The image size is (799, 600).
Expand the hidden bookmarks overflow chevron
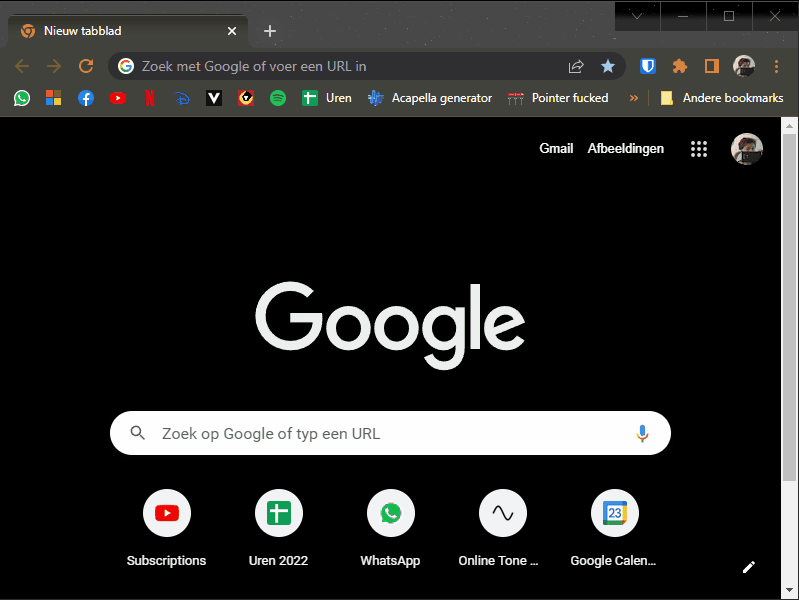(633, 98)
